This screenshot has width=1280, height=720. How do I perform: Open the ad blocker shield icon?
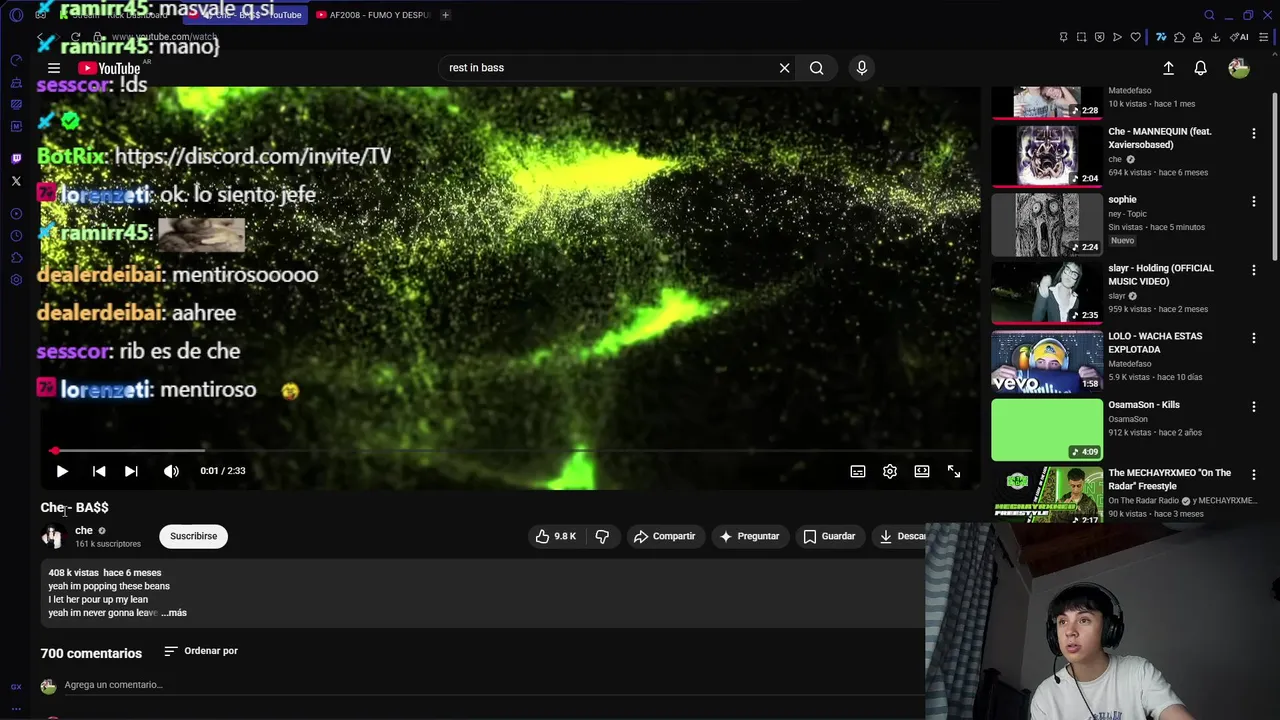pos(1099,37)
